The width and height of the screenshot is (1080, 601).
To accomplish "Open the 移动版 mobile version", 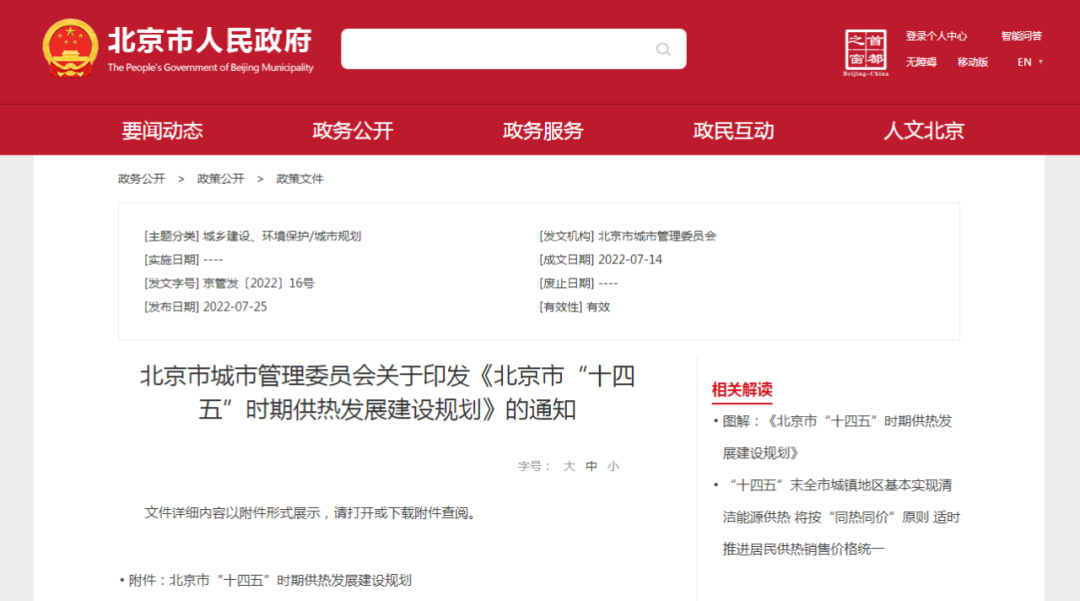I will 970,62.
